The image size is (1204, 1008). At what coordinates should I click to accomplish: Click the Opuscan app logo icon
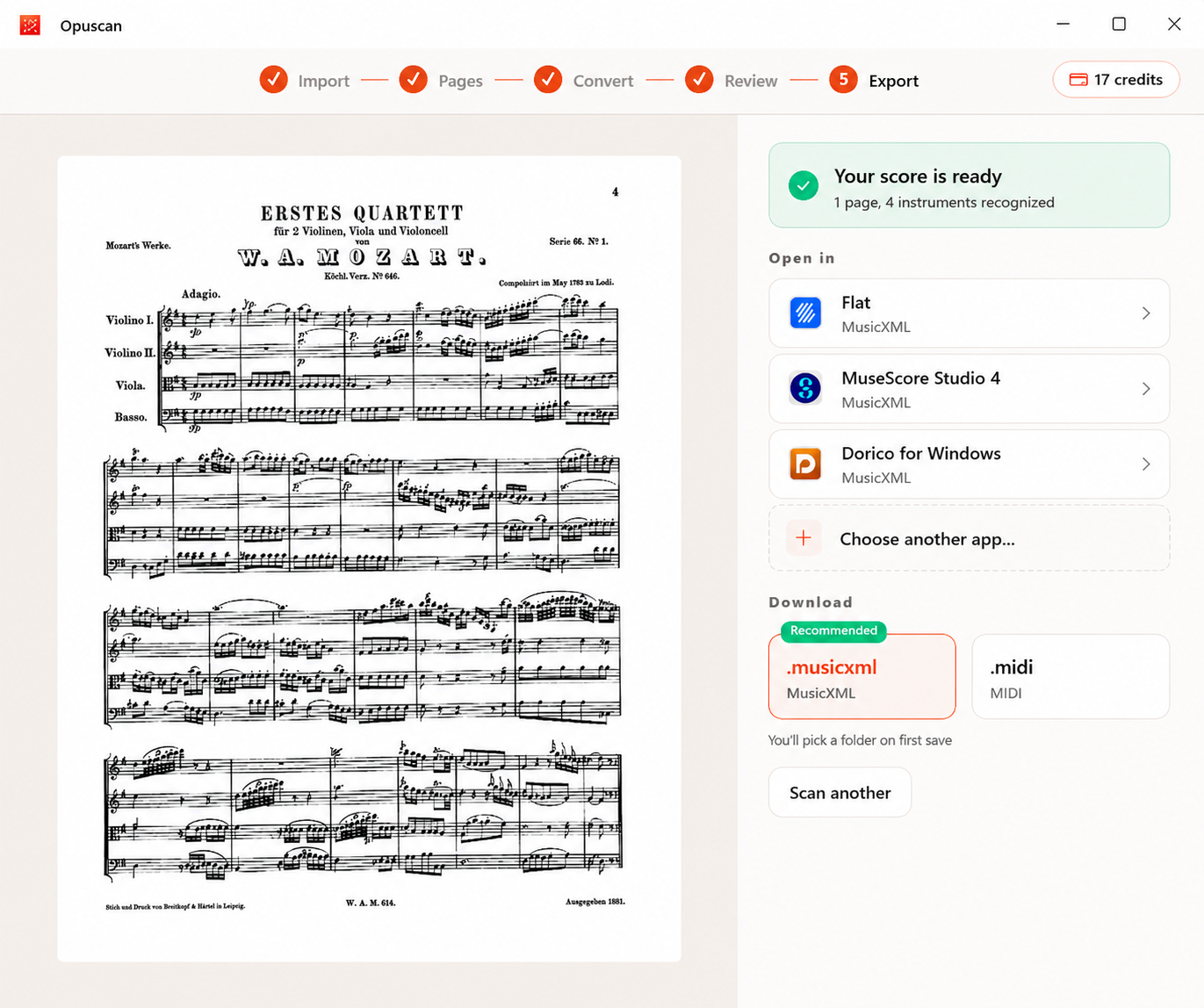click(30, 25)
